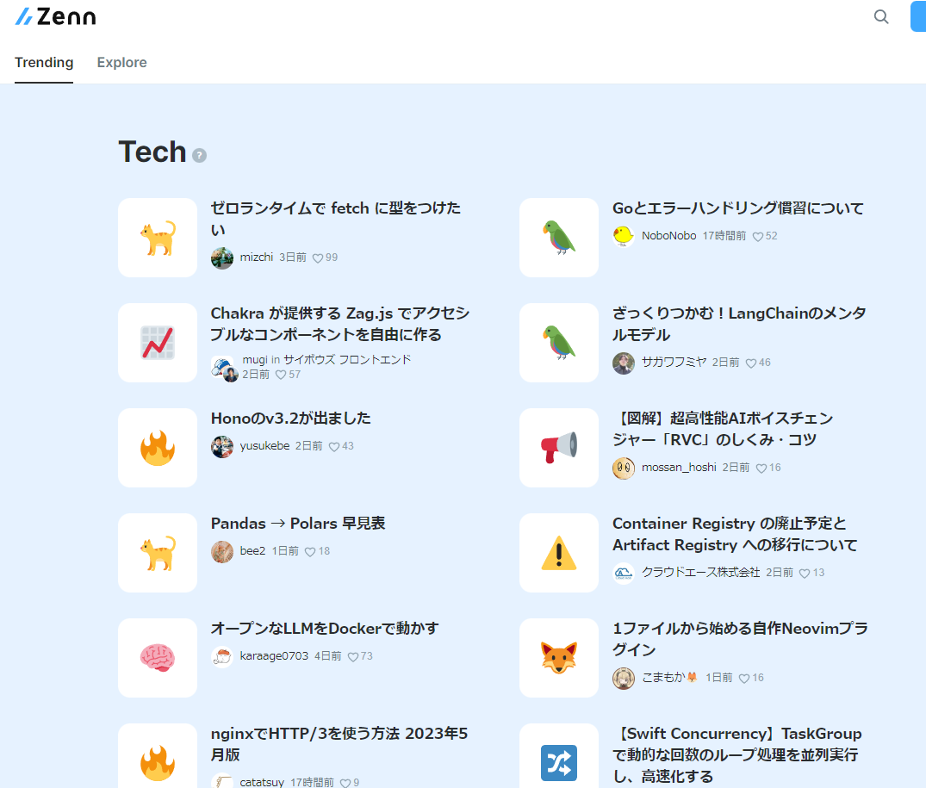Click サガワフミヤ's avatar icon

coord(624,363)
